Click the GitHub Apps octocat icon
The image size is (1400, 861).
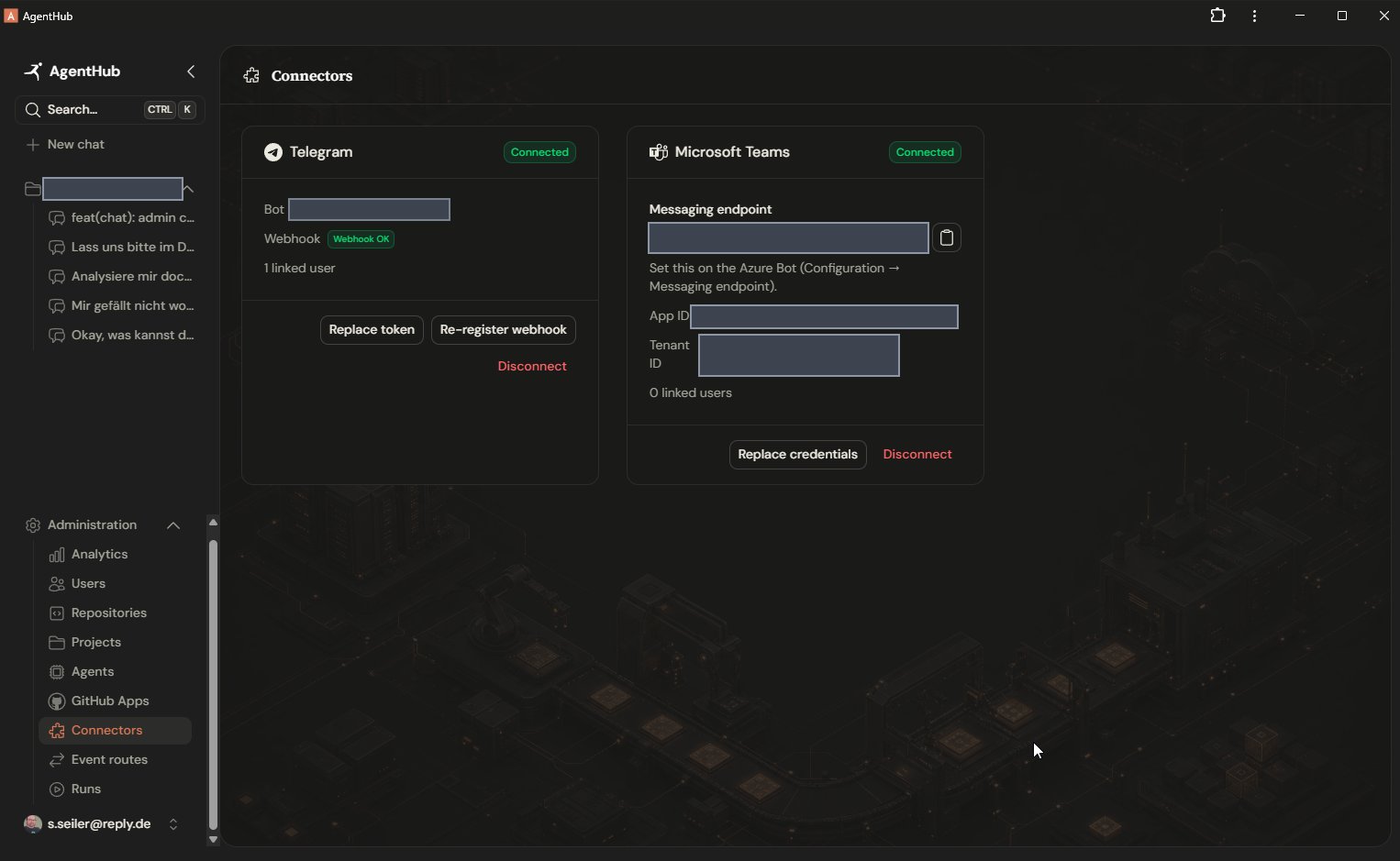pos(57,701)
